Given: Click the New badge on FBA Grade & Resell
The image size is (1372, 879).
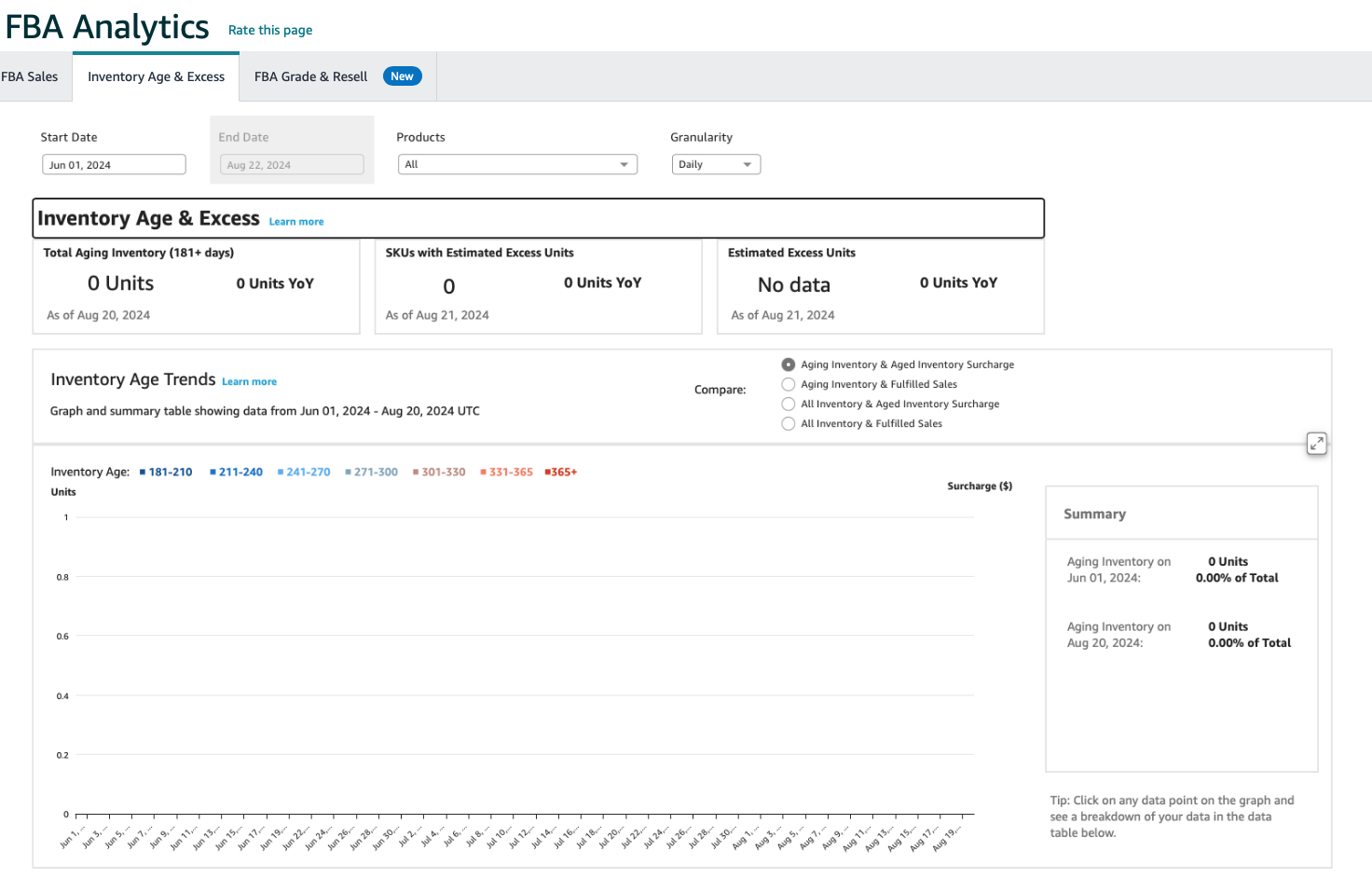Looking at the screenshot, I should (x=402, y=76).
